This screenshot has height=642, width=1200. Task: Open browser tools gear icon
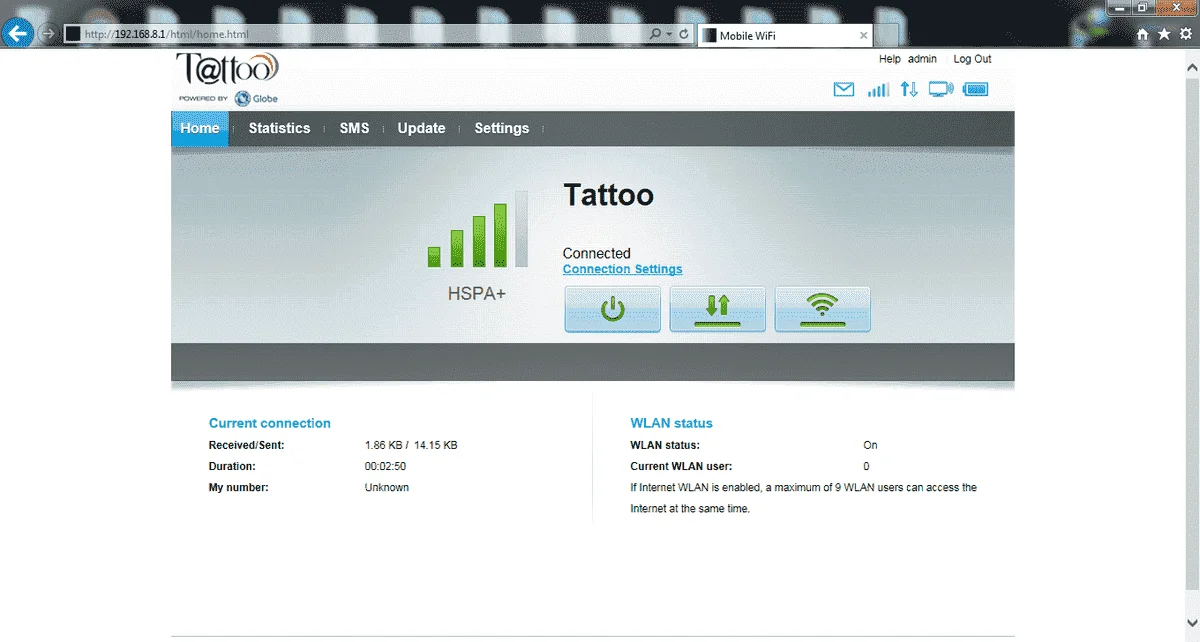1186,34
